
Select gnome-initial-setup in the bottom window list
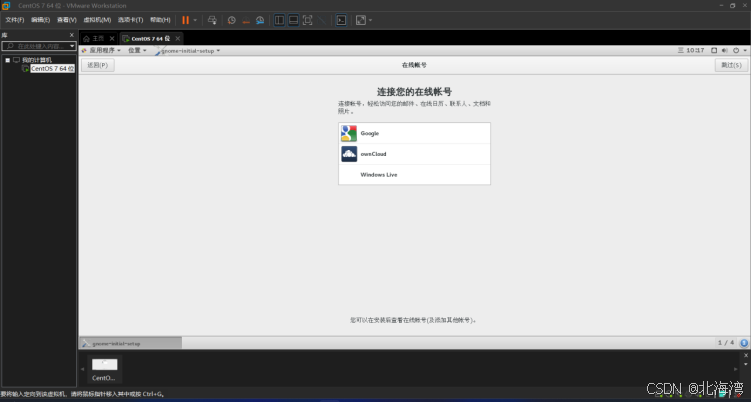point(130,343)
